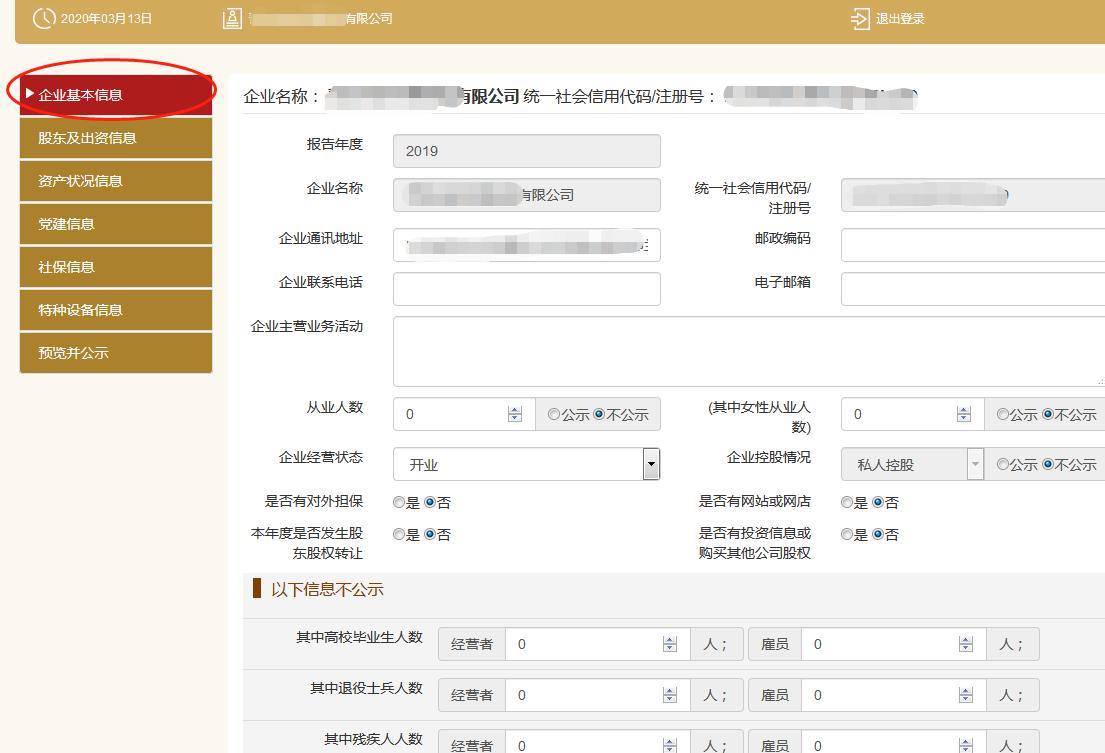Click the 电子邮箱 input field
Screen dimensions: 1105x753
click(x=970, y=289)
